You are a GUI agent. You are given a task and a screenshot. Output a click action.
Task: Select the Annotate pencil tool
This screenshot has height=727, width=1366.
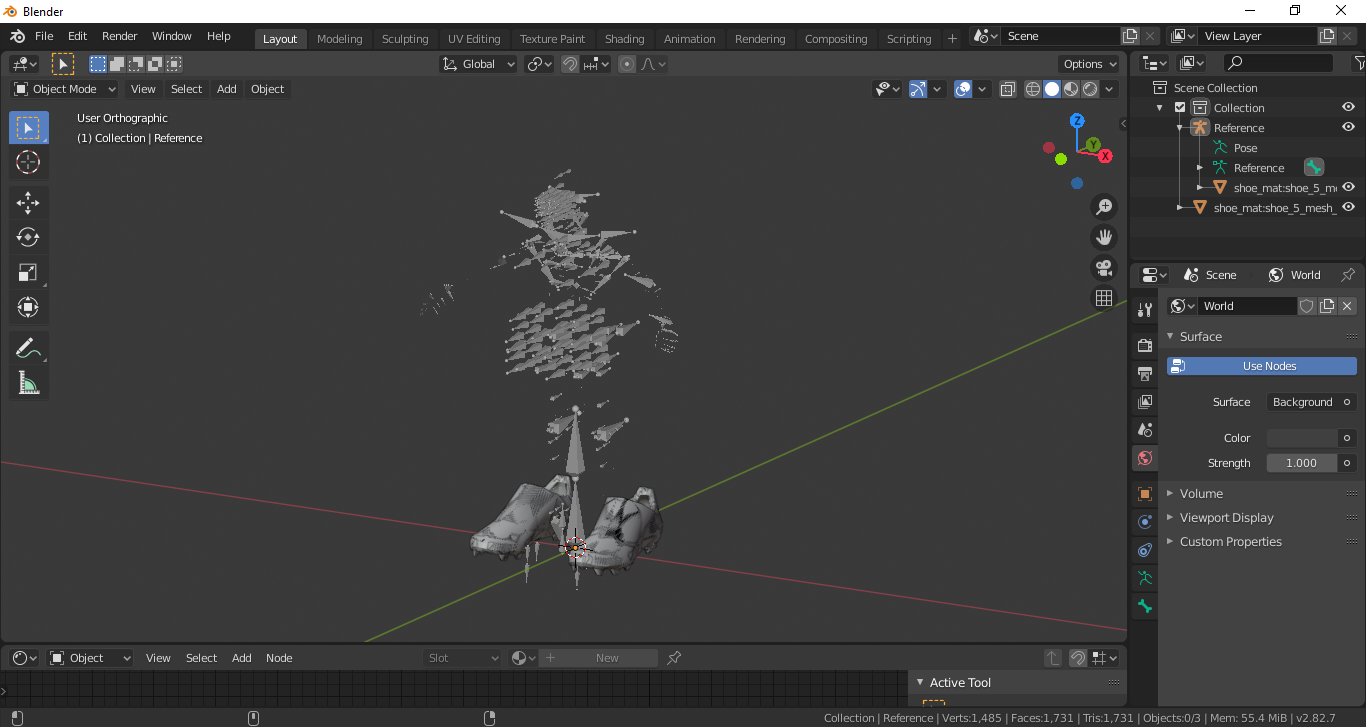coord(28,348)
